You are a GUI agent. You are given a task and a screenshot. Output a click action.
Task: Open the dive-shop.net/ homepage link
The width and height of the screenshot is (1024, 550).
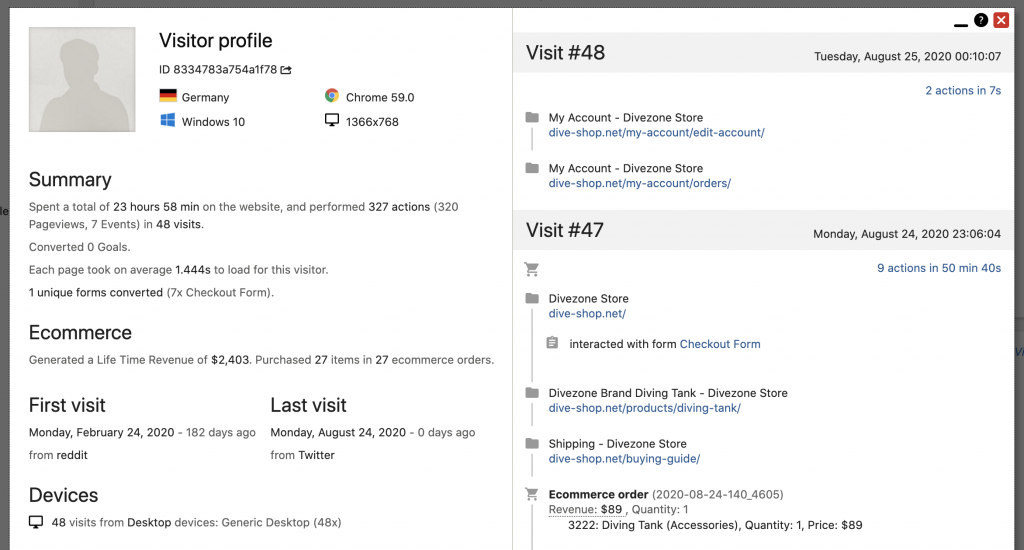[587, 314]
